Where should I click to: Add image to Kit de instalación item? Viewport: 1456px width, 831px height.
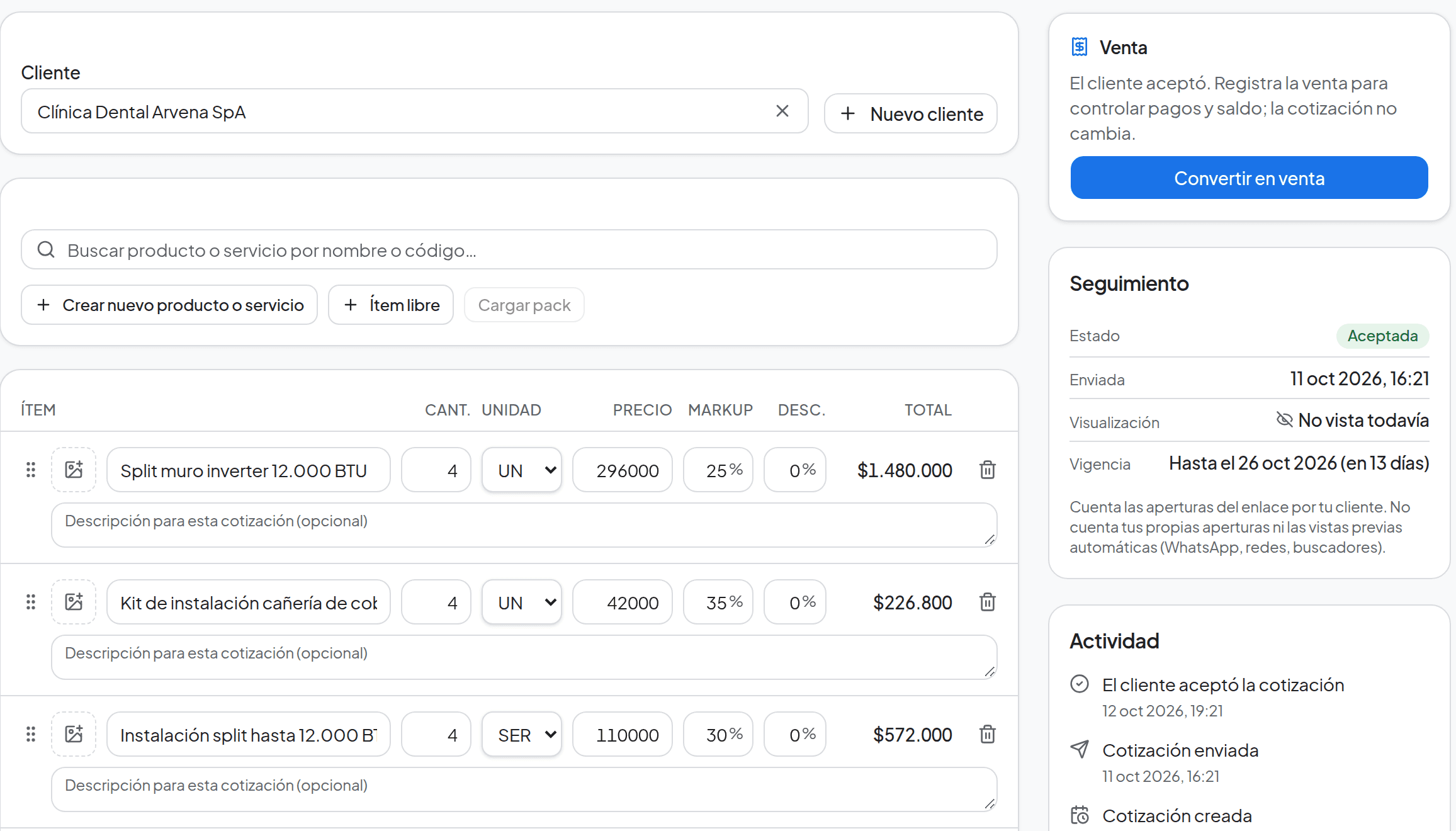tap(74, 602)
